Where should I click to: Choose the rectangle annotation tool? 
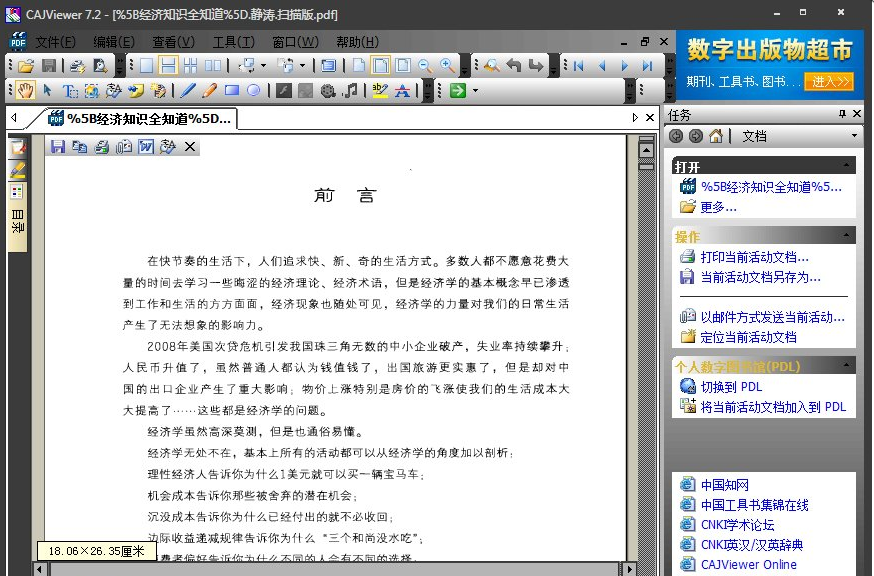pyautogui.click(x=232, y=91)
